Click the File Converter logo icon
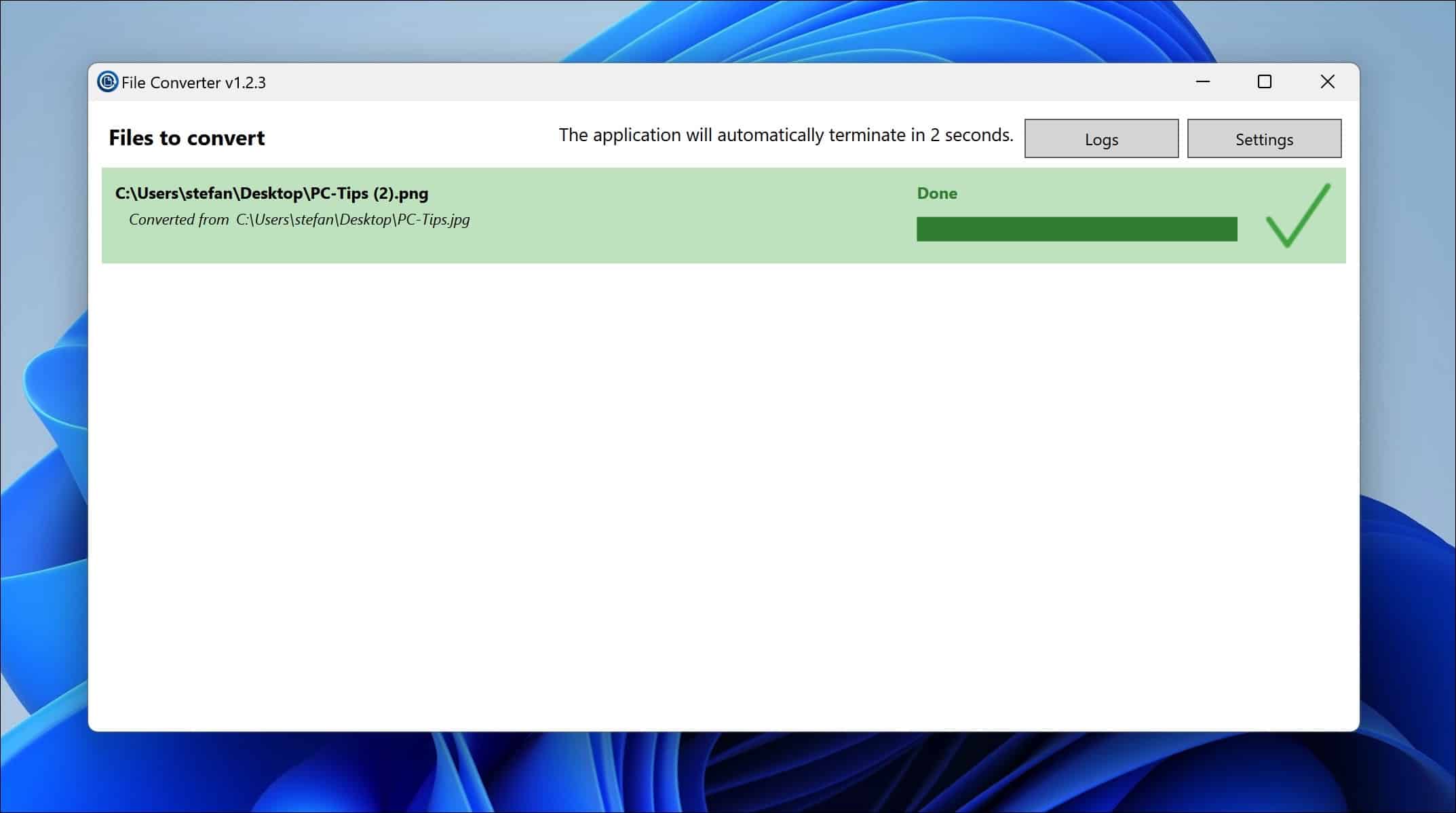The width and height of the screenshot is (1456, 813). [109, 81]
